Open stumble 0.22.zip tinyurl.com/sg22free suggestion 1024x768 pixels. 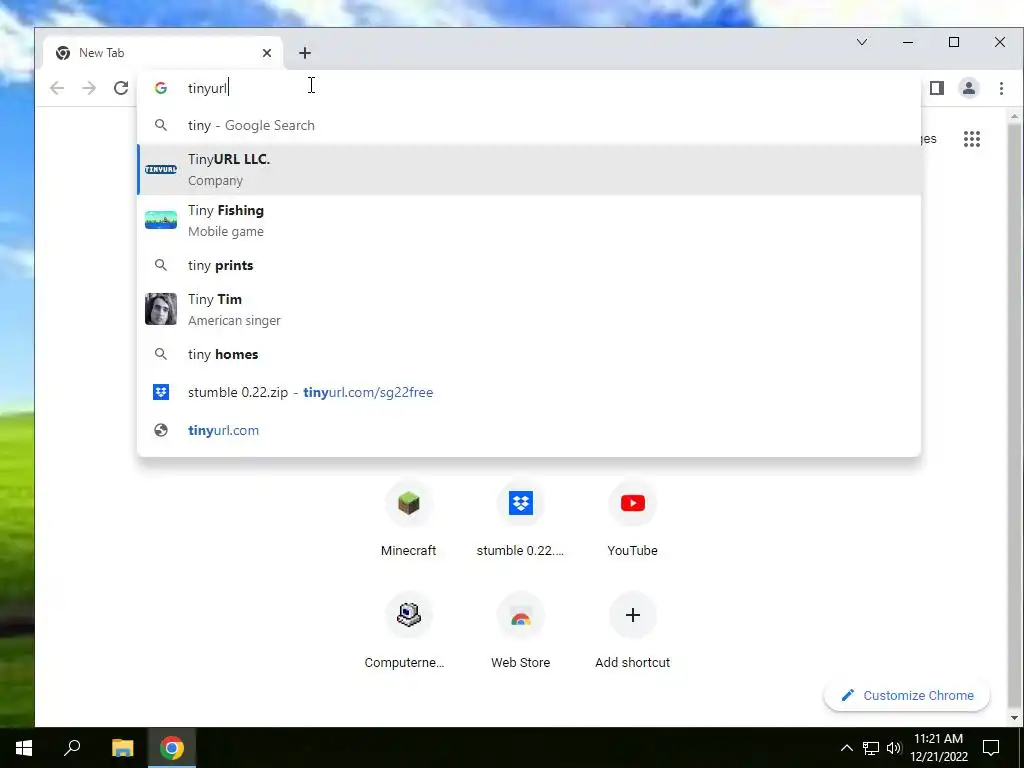click(529, 392)
